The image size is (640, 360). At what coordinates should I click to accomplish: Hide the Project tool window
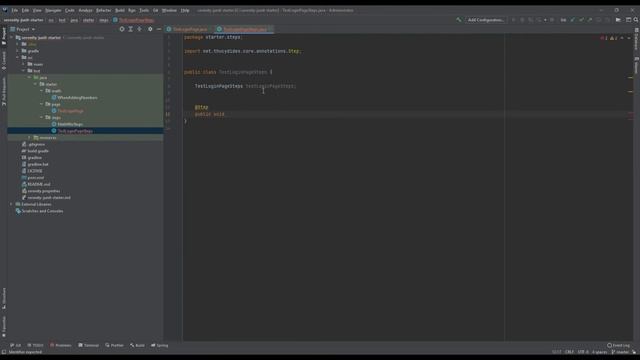point(159,29)
